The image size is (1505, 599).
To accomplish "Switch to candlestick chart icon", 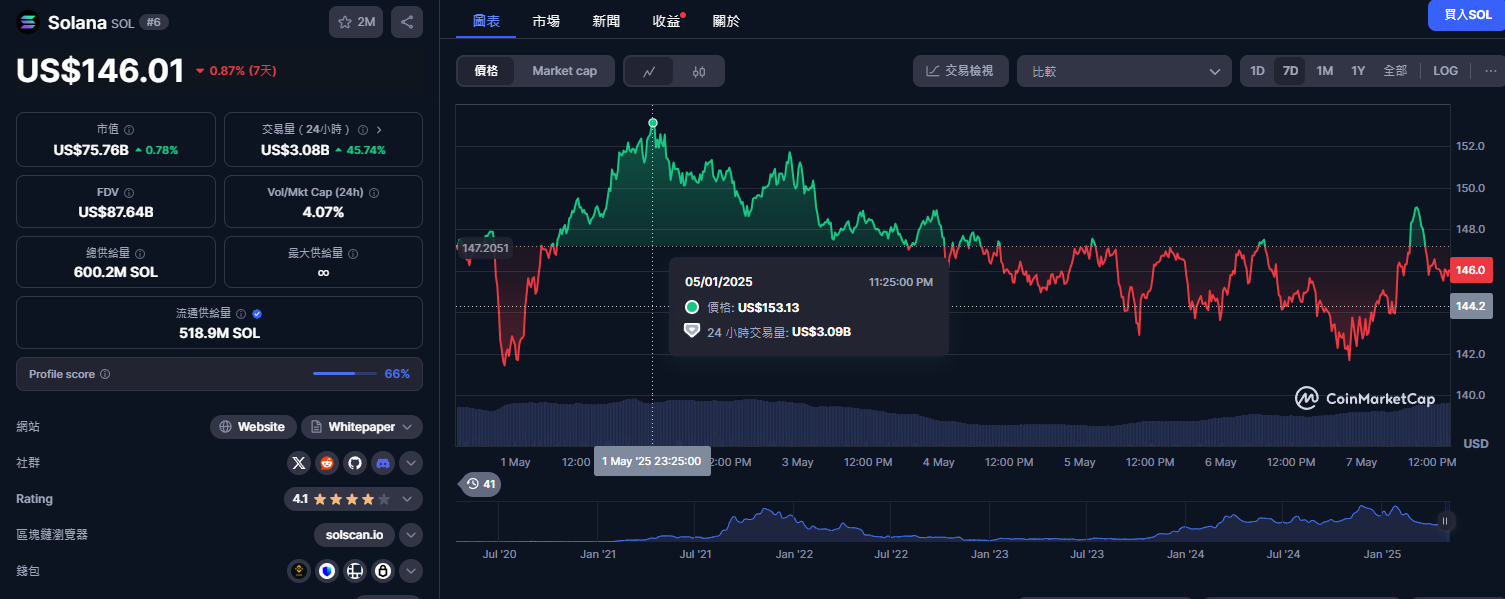I will 698,71.
